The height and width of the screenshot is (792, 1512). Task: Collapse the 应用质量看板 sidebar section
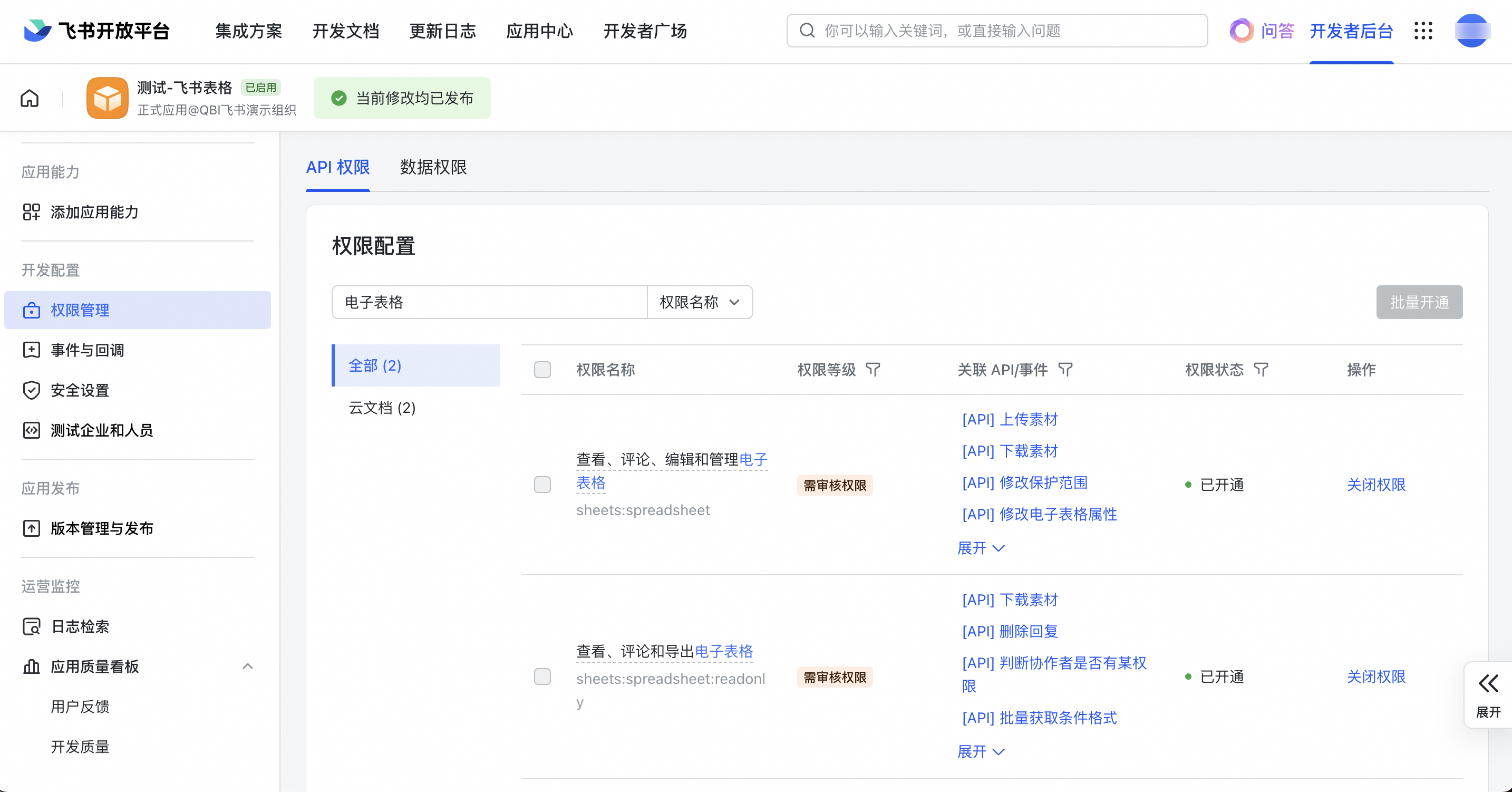click(x=248, y=667)
